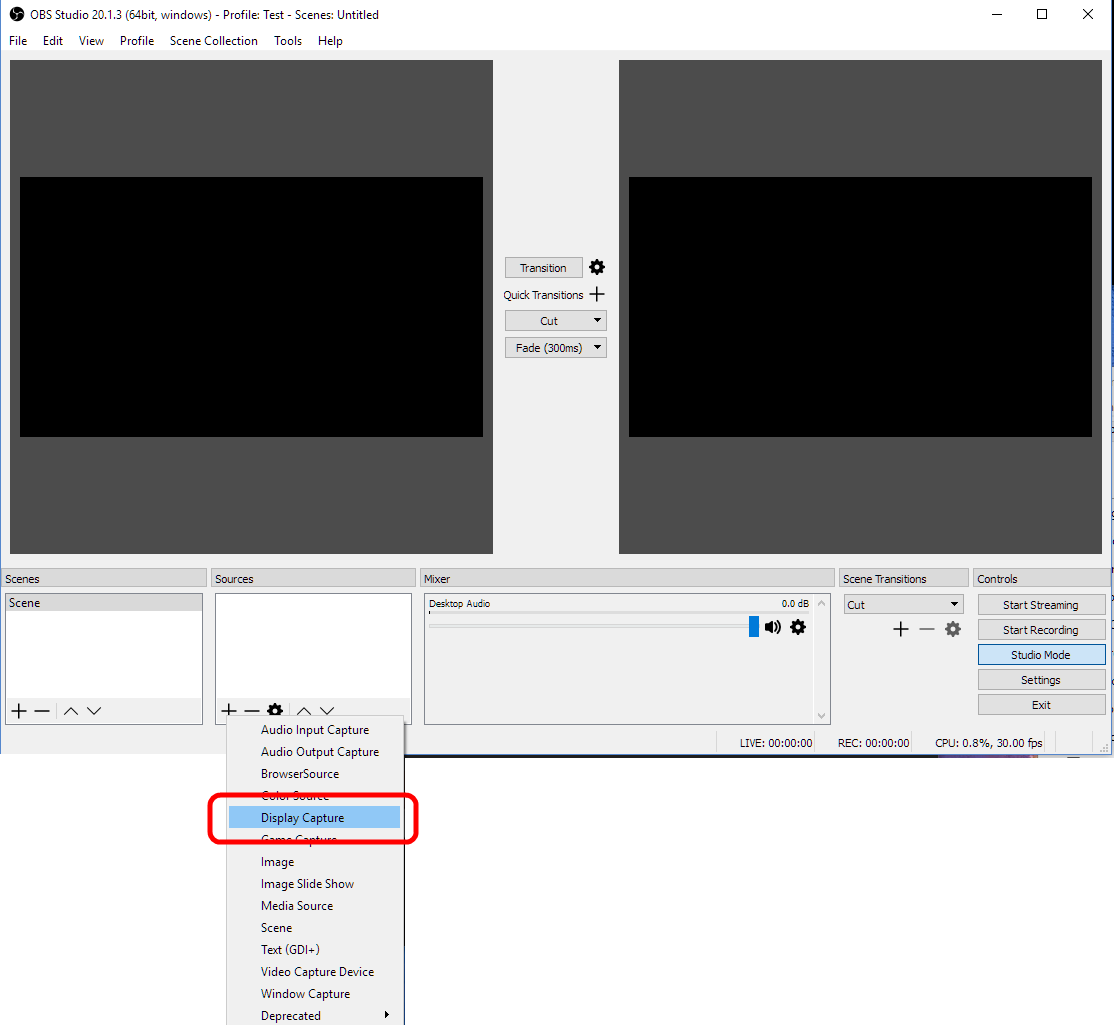Image resolution: width=1114 pixels, height=1025 pixels.
Task: Choose Scene in the add source menu
Action: pos(315,928)
